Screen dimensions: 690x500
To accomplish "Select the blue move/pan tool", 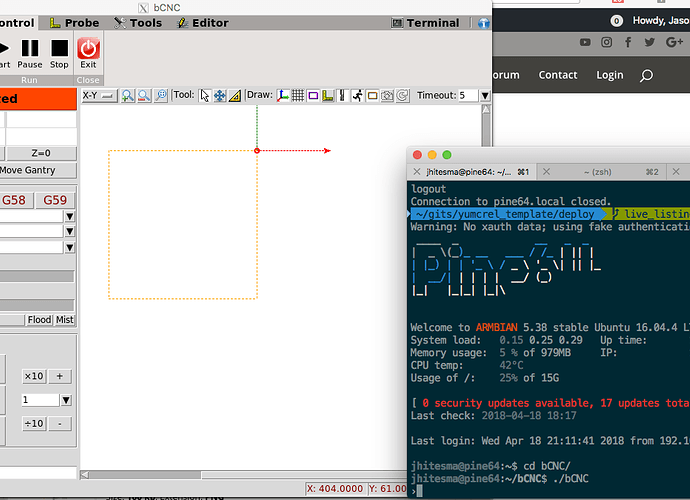I will 220,96.
